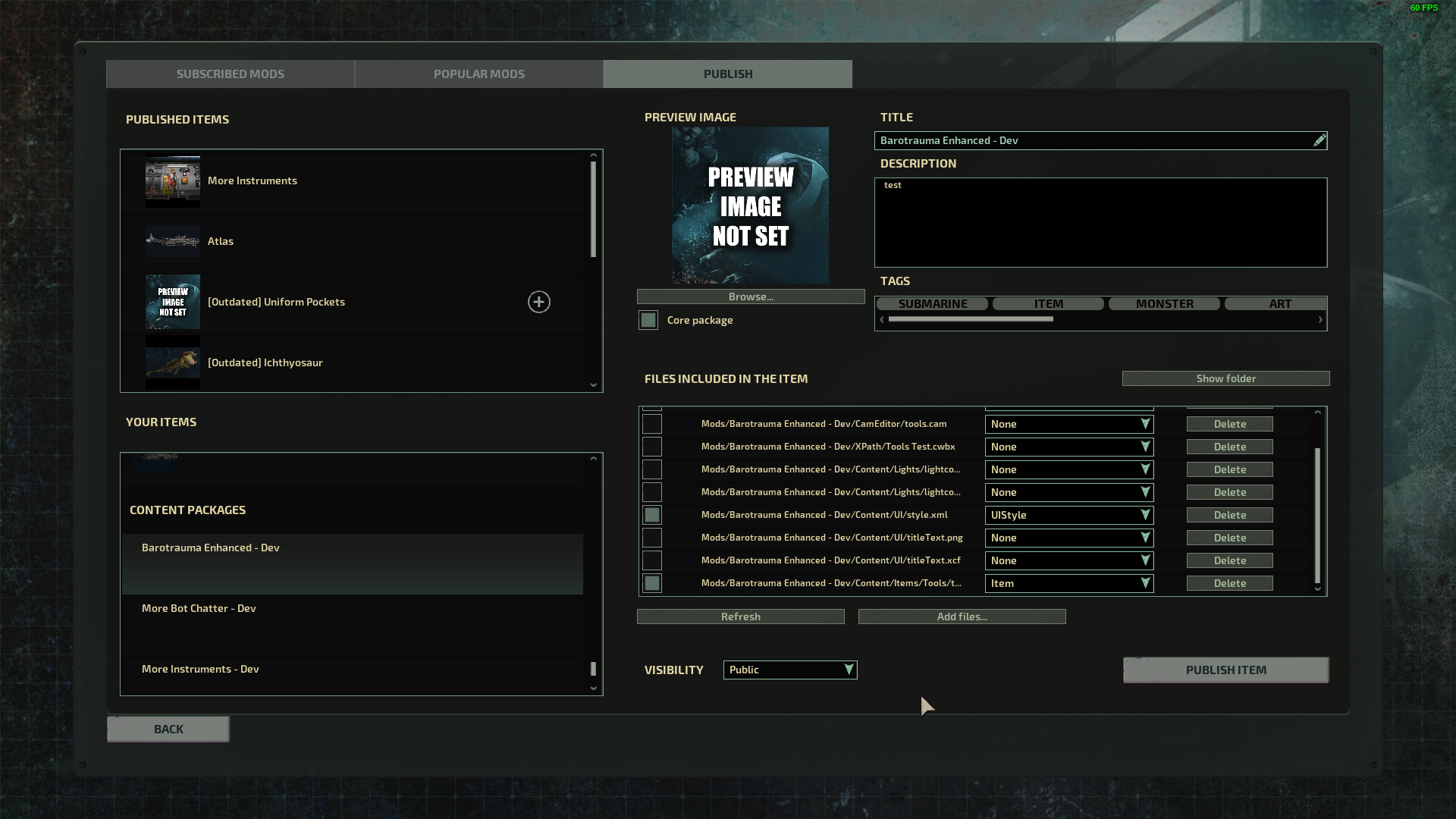Switch to the Popular Mods tab
The width and height of the screenshot is (1456, 819).
click(479, 74)
